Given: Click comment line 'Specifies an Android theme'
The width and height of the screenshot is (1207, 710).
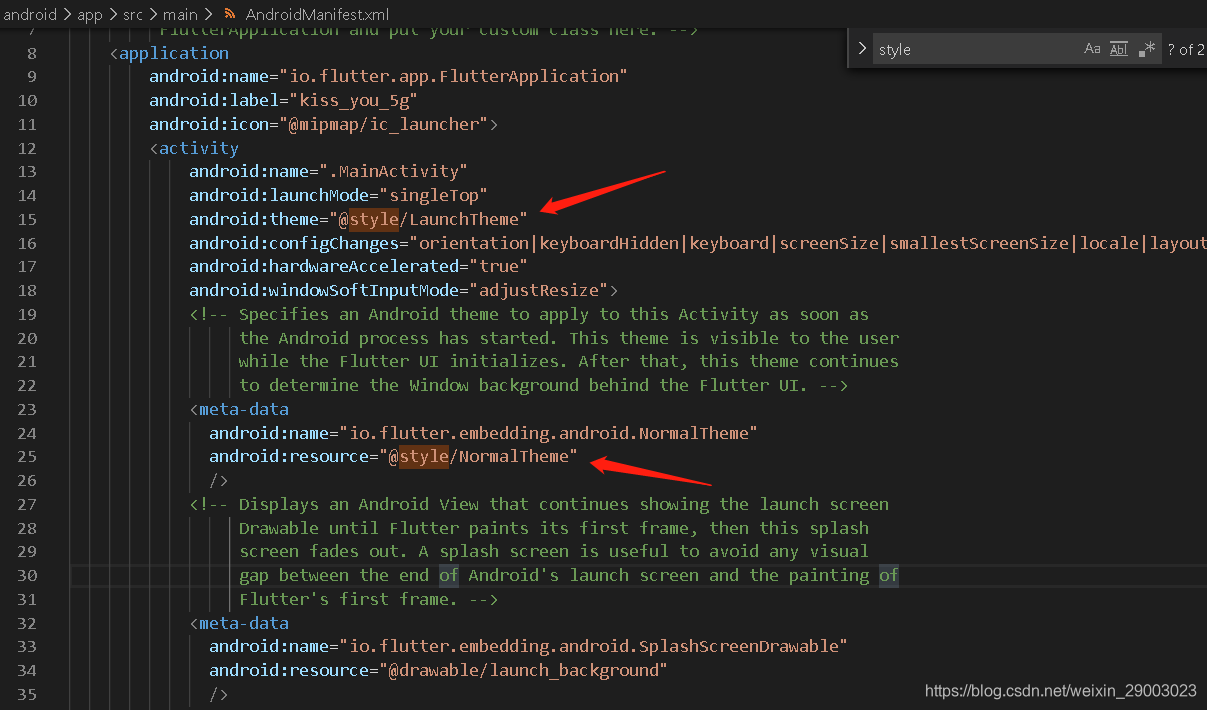Looking at the screenshot, I should 529,314.
